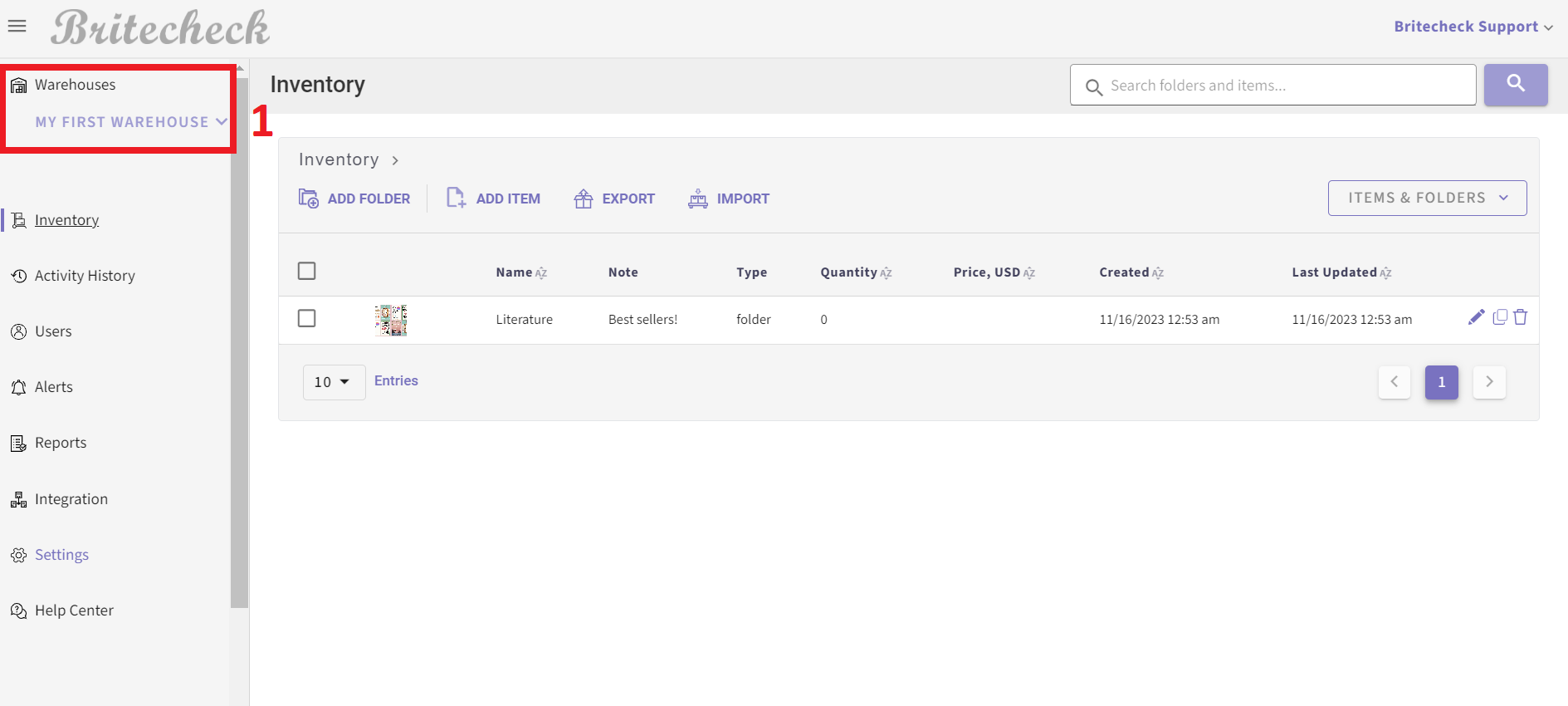
Task: Open Reports section
Action: 61,443
